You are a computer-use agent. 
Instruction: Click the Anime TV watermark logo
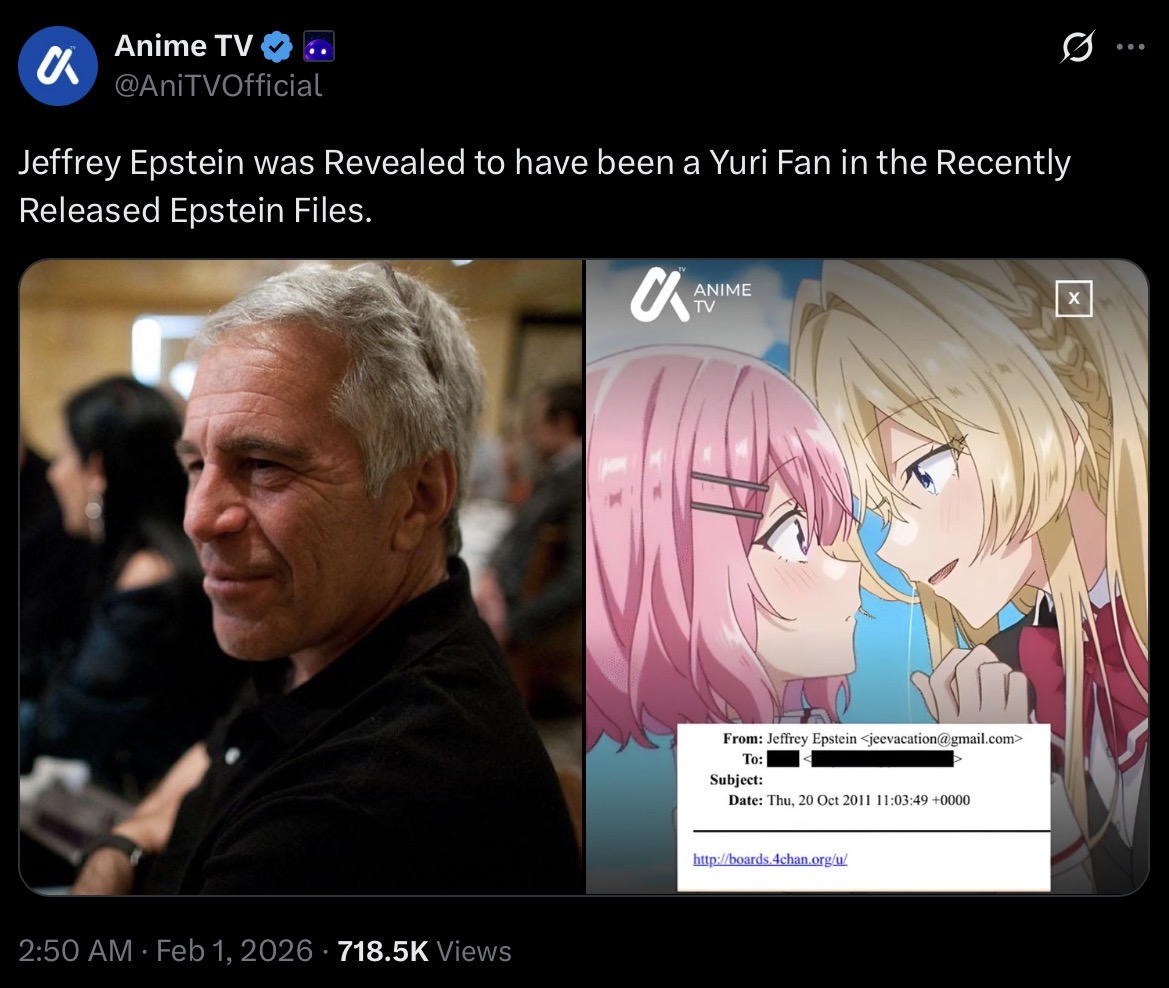[691, 295]
